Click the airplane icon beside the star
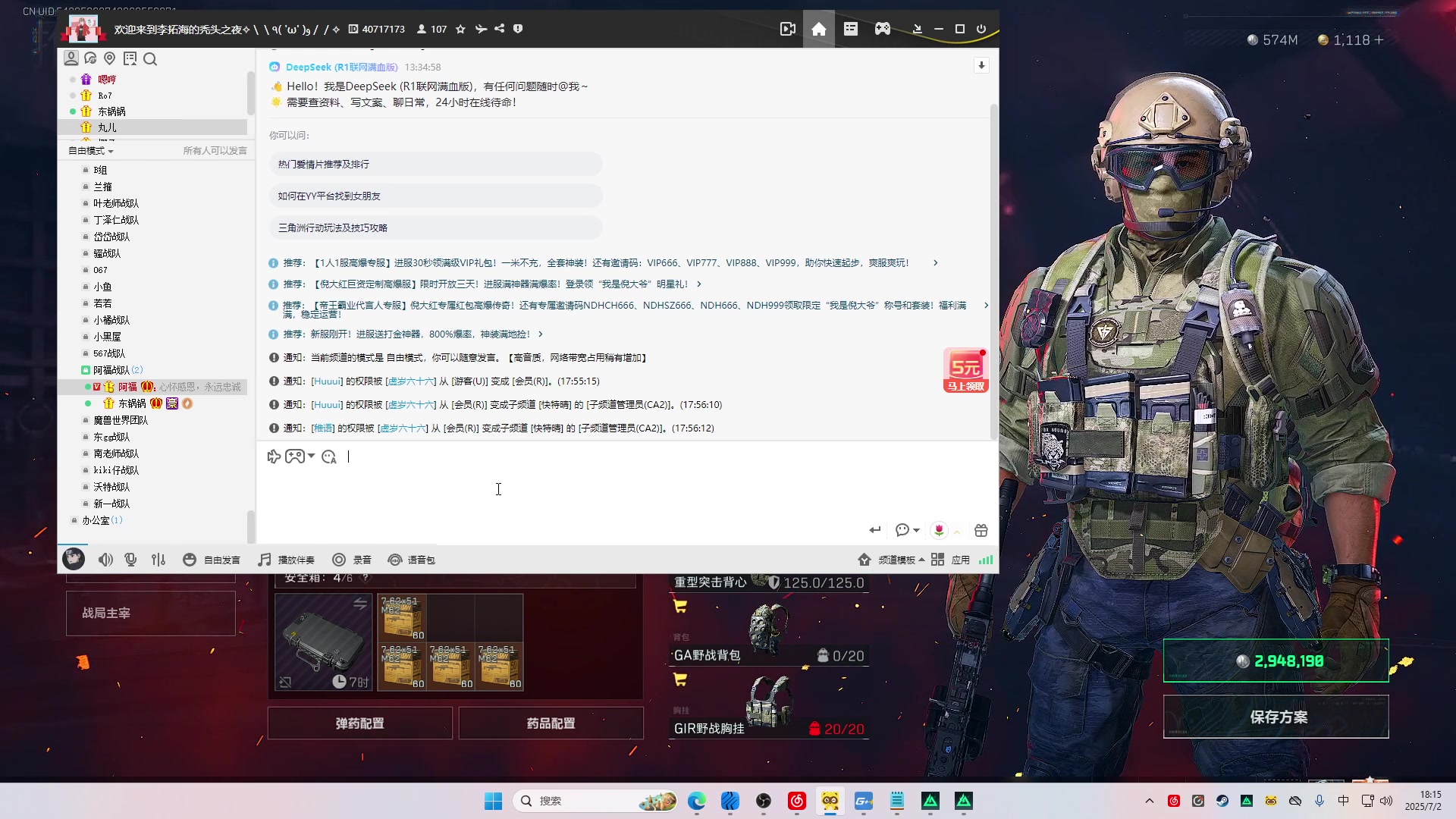This screenshot has width=1456, height=819. 481,29
